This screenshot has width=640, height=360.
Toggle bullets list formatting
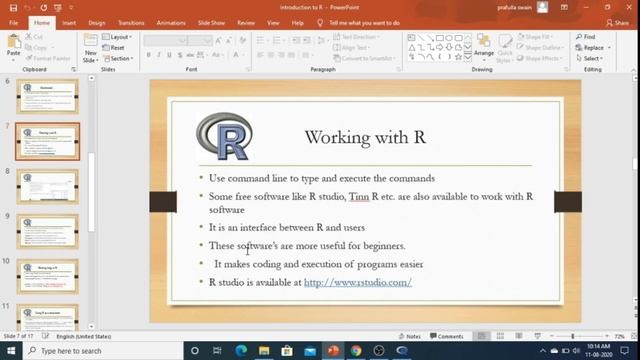point(261,40)
